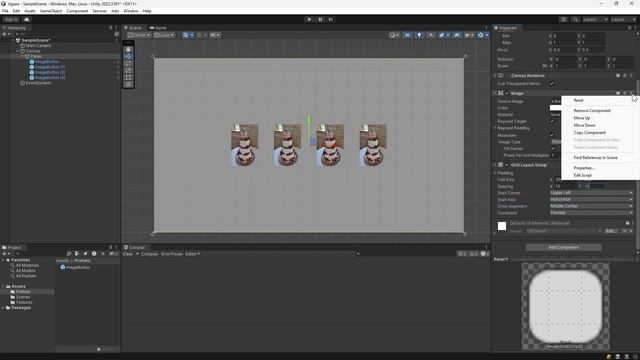Open the Canvas Renderer help icon

618,76
